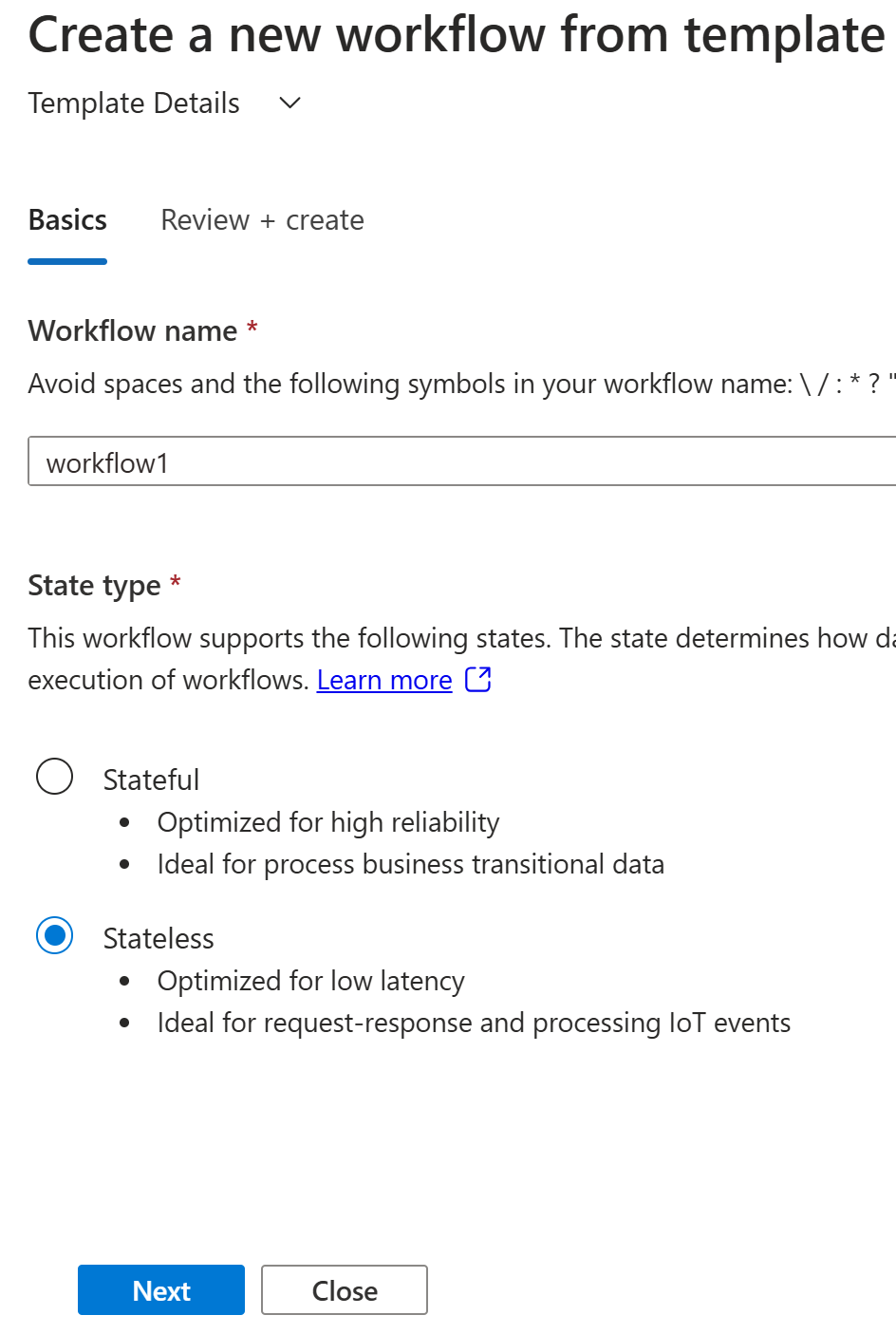Click the Create a new workflow title
Image resolution: width=896 pixels, height=1334 pixels.
click(457, 34)
